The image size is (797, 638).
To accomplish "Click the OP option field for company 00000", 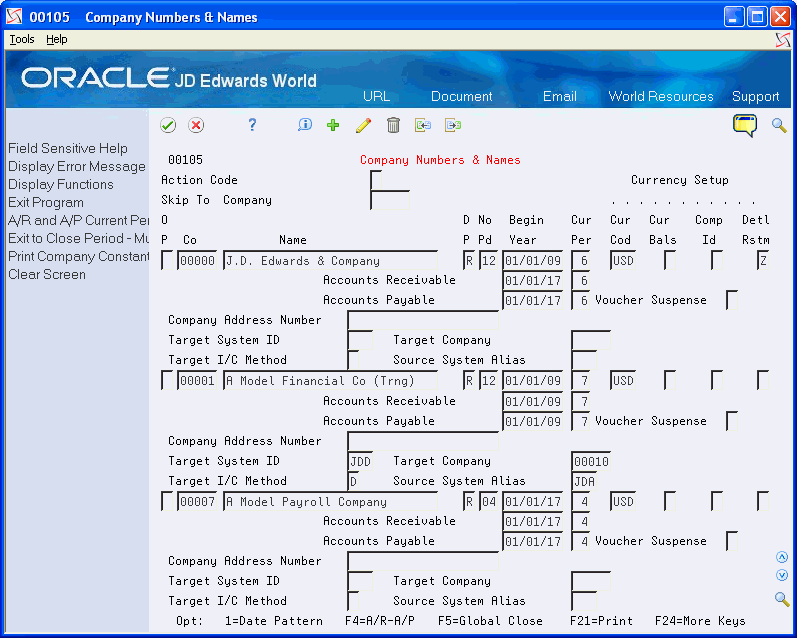I will (x=167, y=260).
